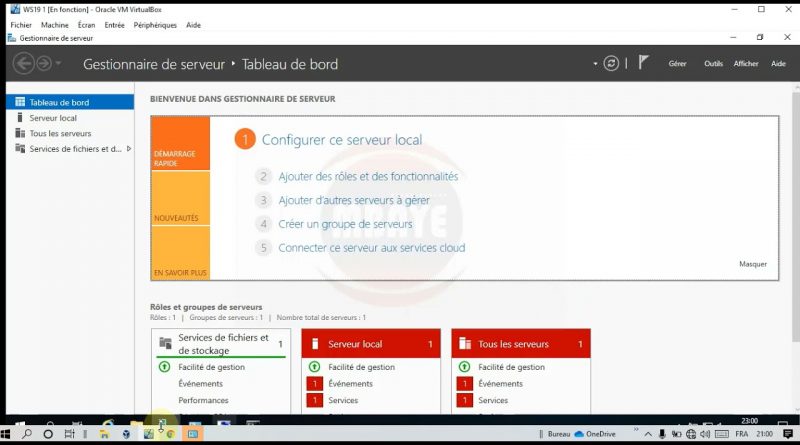The image size is (800, 445).
Task: Click the red Événements badge in Serveur local tile
Action: pyautogui.click(x=315, y=383)
